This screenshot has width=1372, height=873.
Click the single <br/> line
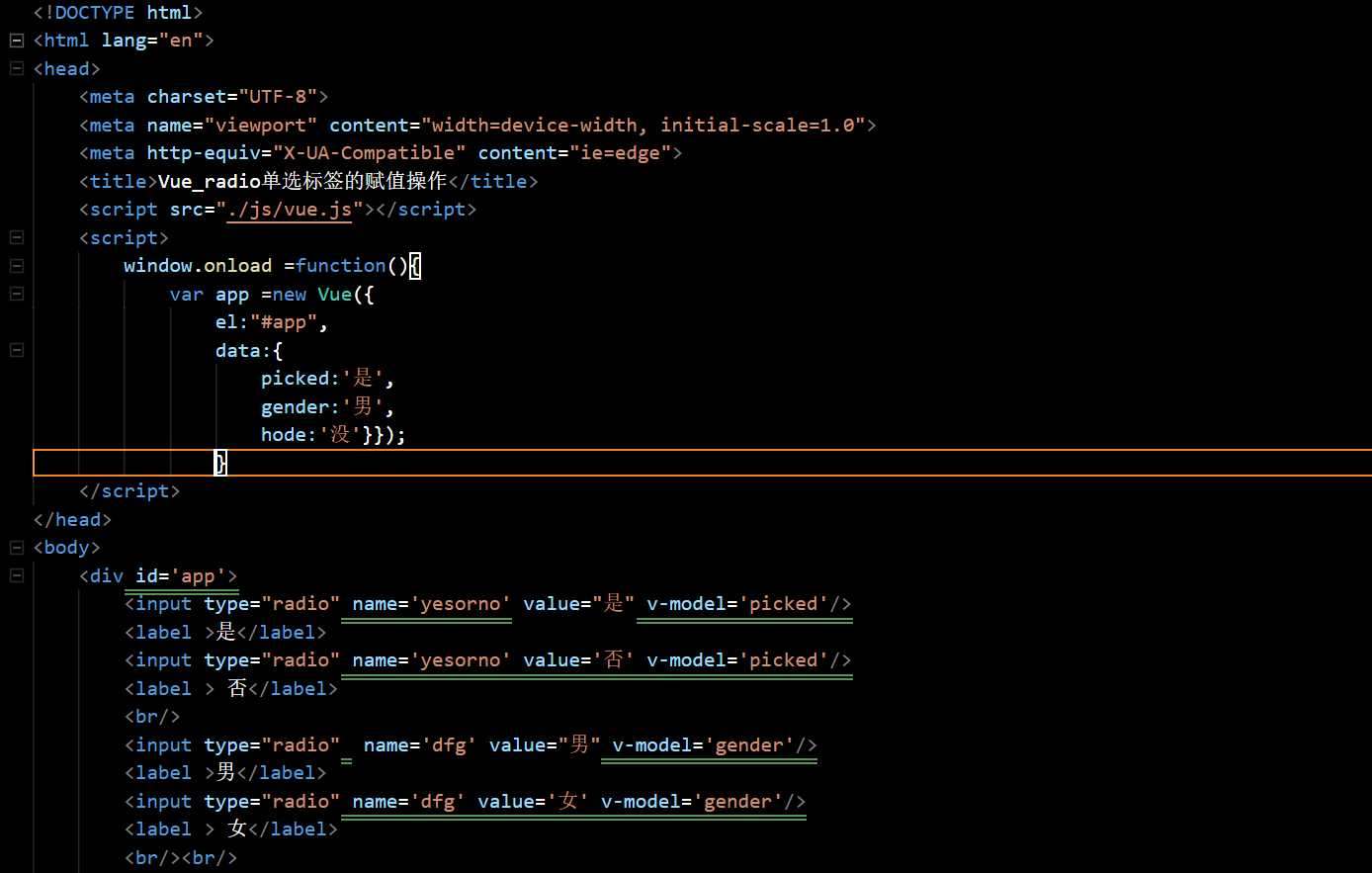(x=152, y=717)
